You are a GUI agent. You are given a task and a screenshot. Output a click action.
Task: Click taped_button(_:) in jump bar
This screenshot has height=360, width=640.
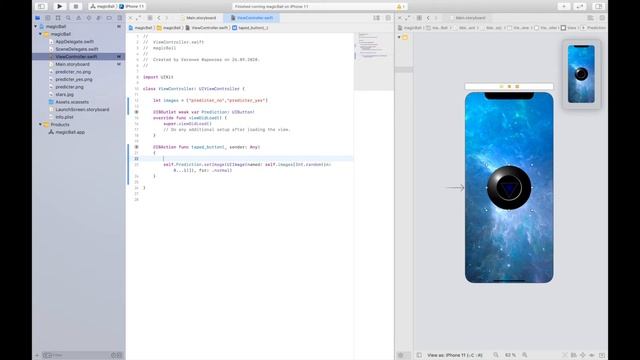coord(250,28)
